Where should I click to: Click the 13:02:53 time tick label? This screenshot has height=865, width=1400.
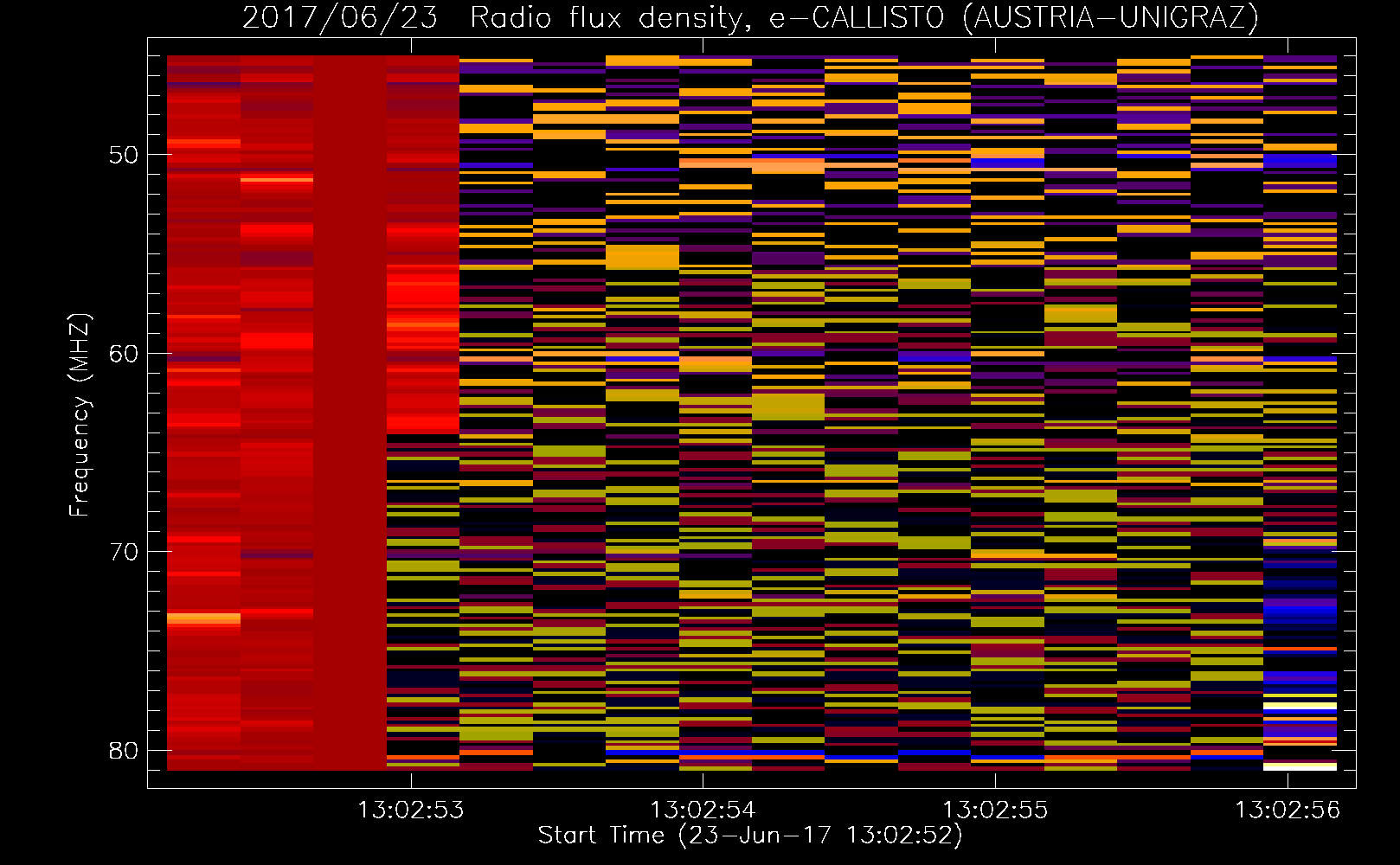410,811
